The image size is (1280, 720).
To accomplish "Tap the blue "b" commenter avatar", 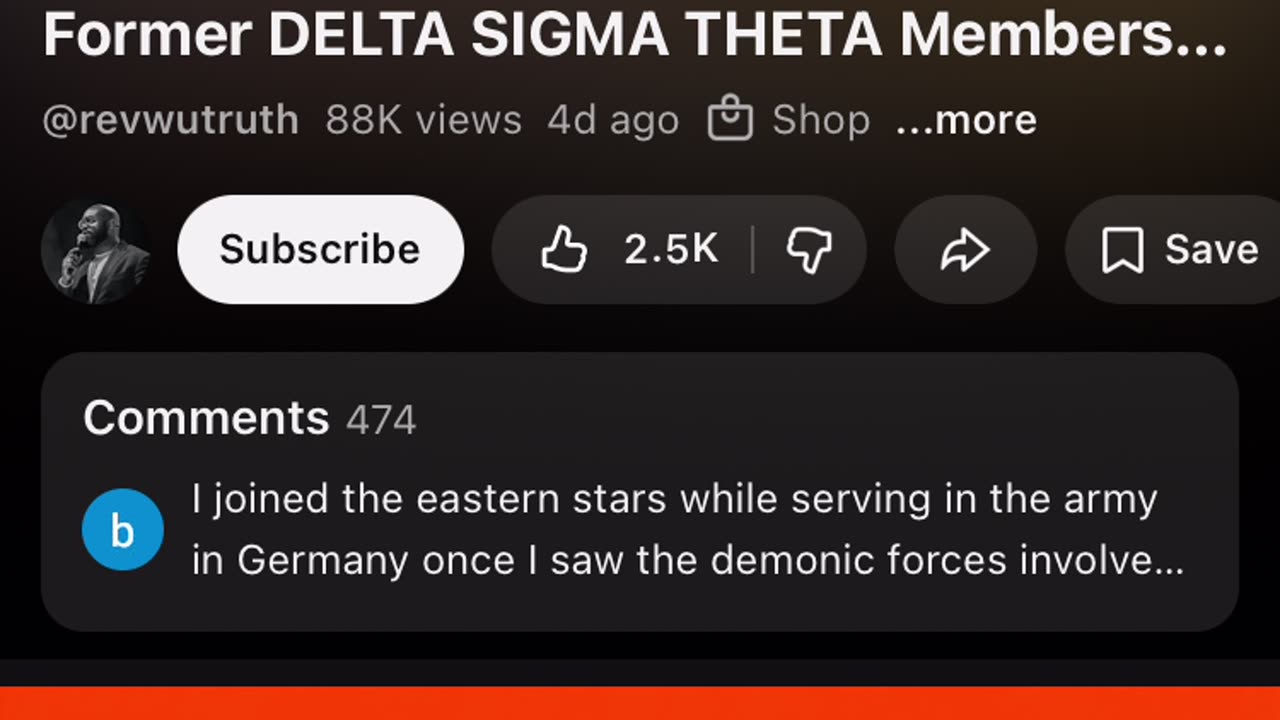I will [x=122, y=530].
